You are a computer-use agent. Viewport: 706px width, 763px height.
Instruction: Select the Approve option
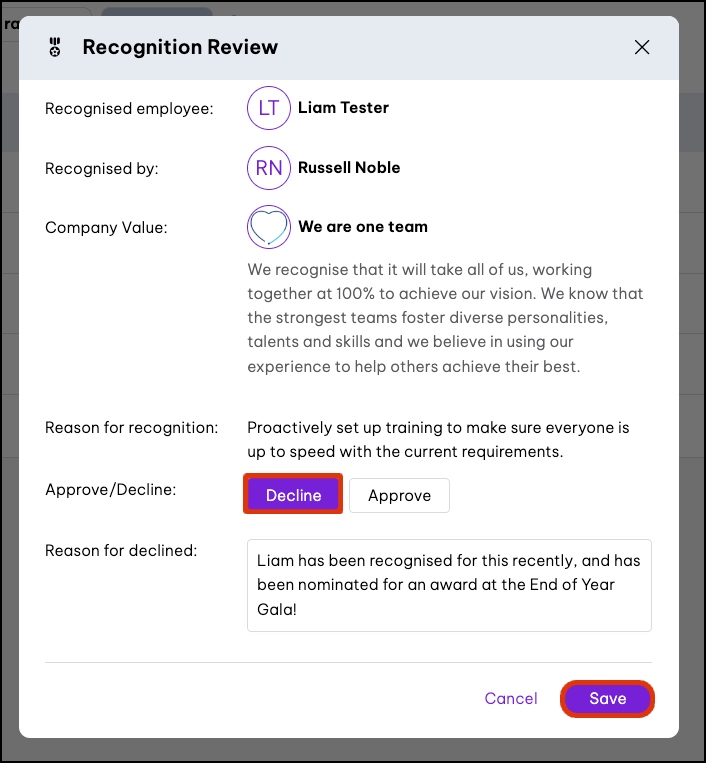pos(399,495)
